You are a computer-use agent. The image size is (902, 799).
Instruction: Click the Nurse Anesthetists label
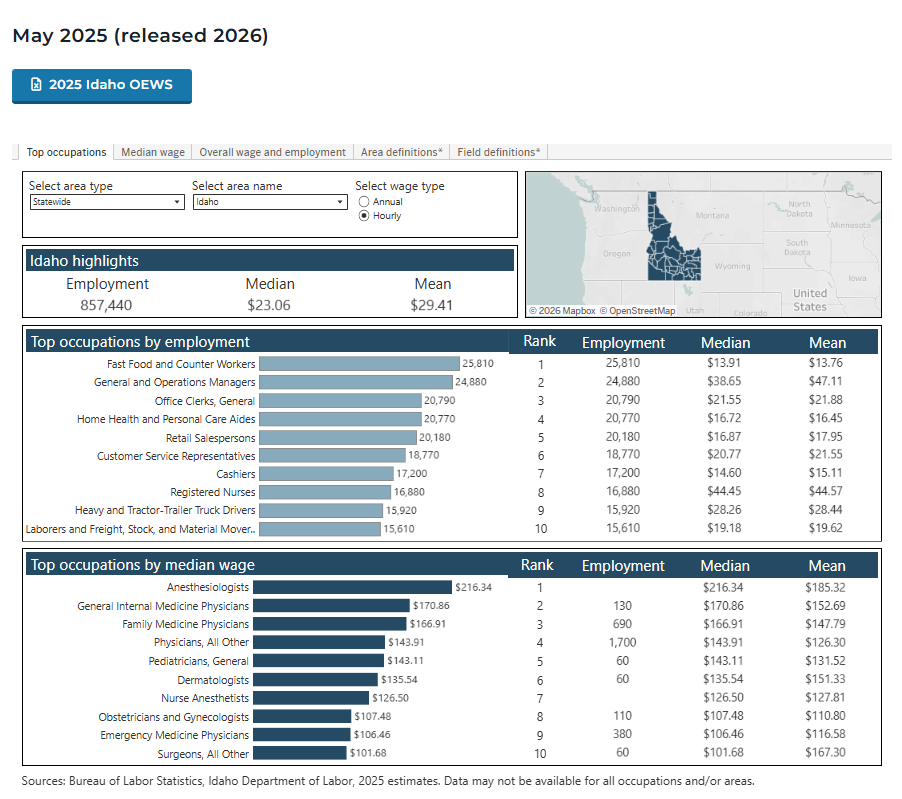[x=205, y=698]
